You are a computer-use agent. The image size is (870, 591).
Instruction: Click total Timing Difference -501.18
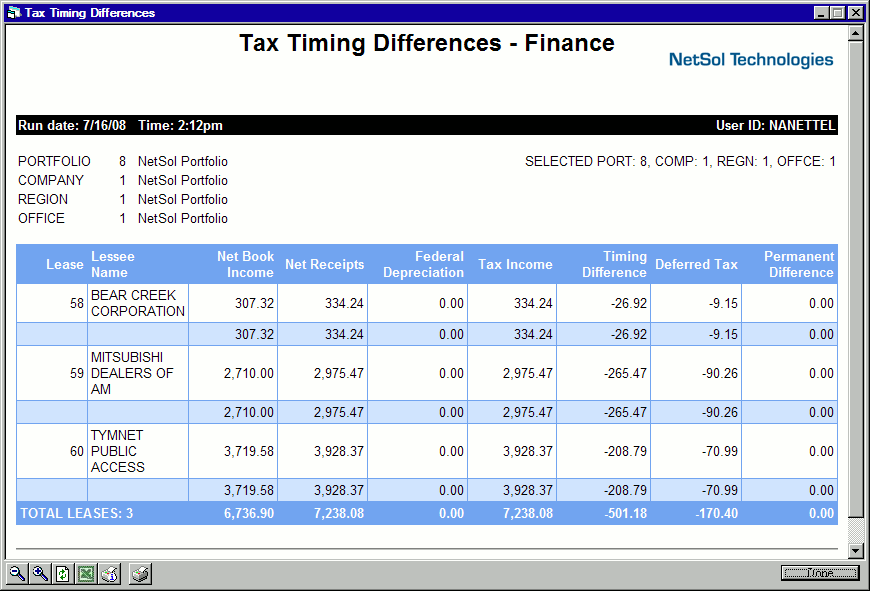click(625, 513)
